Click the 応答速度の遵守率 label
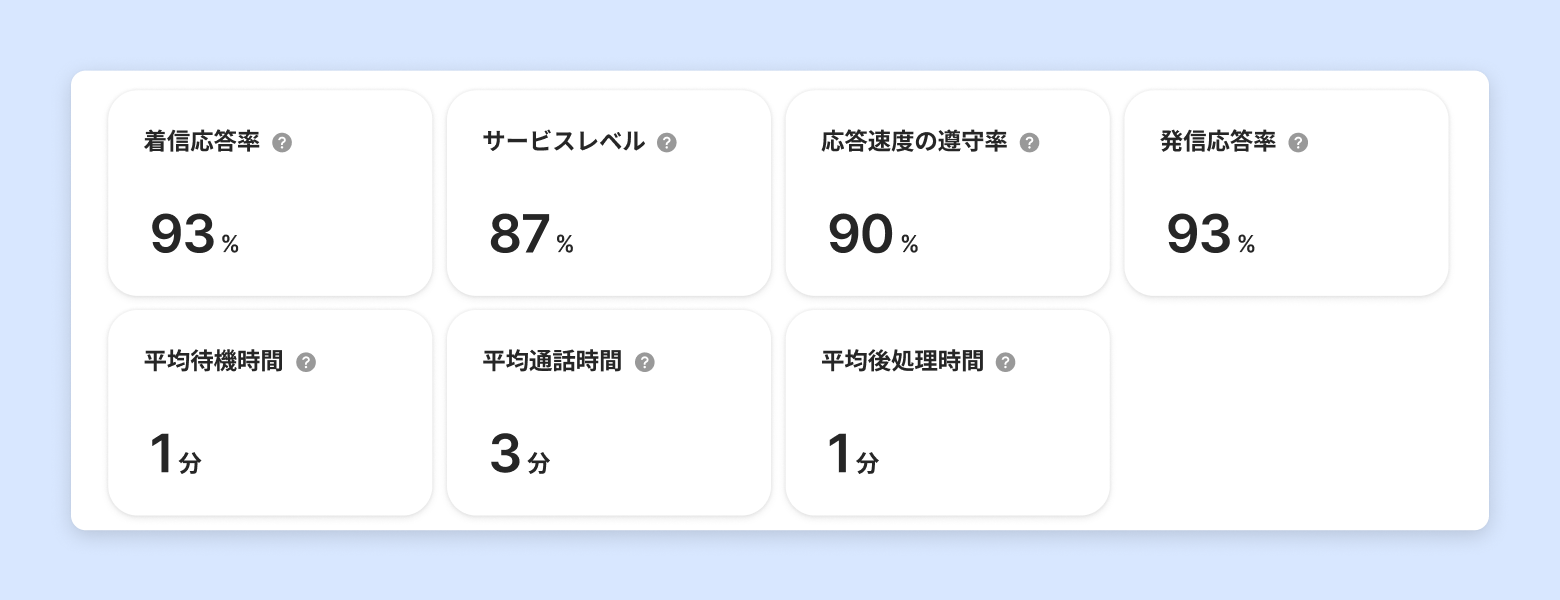 [x=913, y=142]
